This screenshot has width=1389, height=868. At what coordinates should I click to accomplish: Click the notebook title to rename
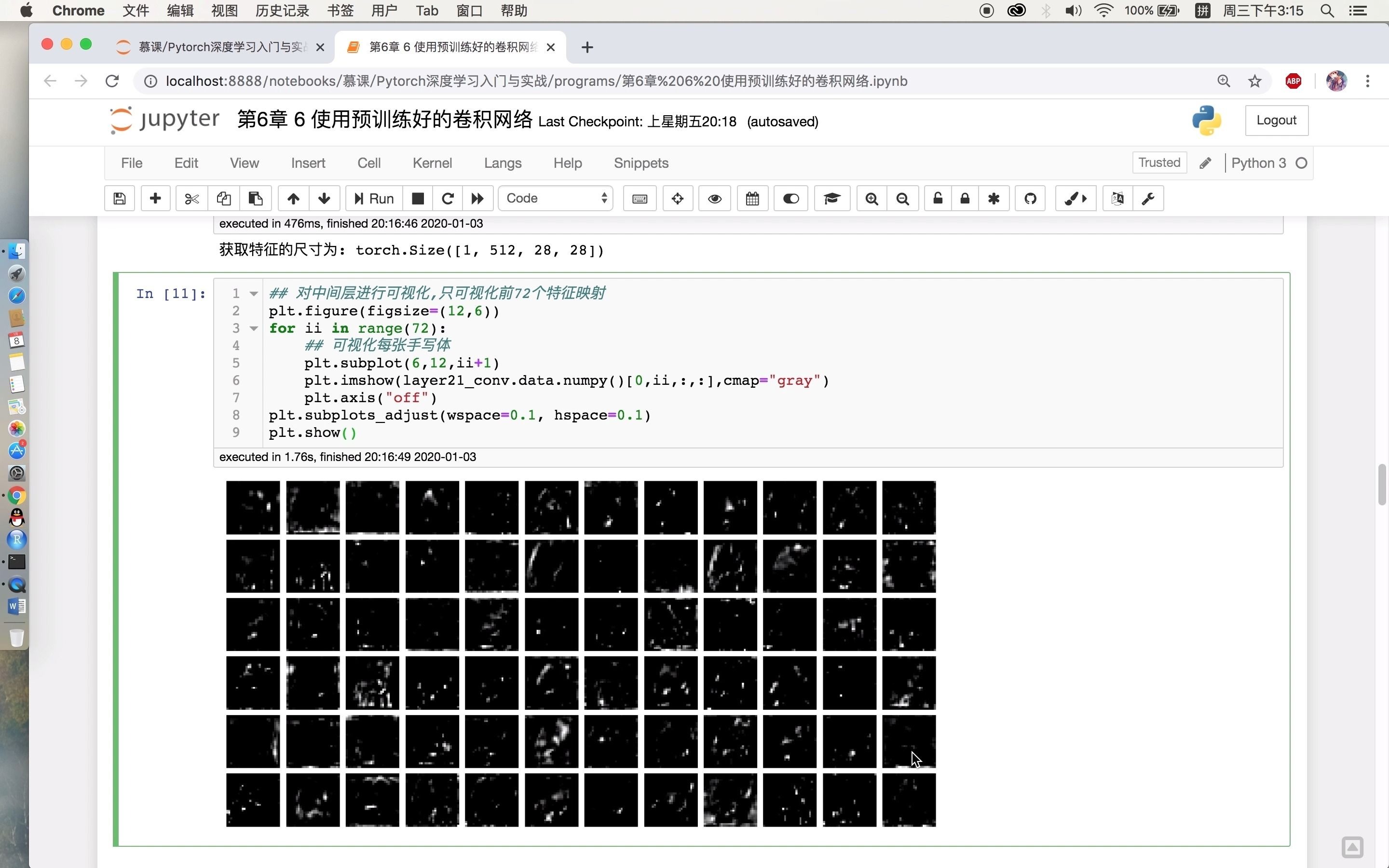point(384,120)
